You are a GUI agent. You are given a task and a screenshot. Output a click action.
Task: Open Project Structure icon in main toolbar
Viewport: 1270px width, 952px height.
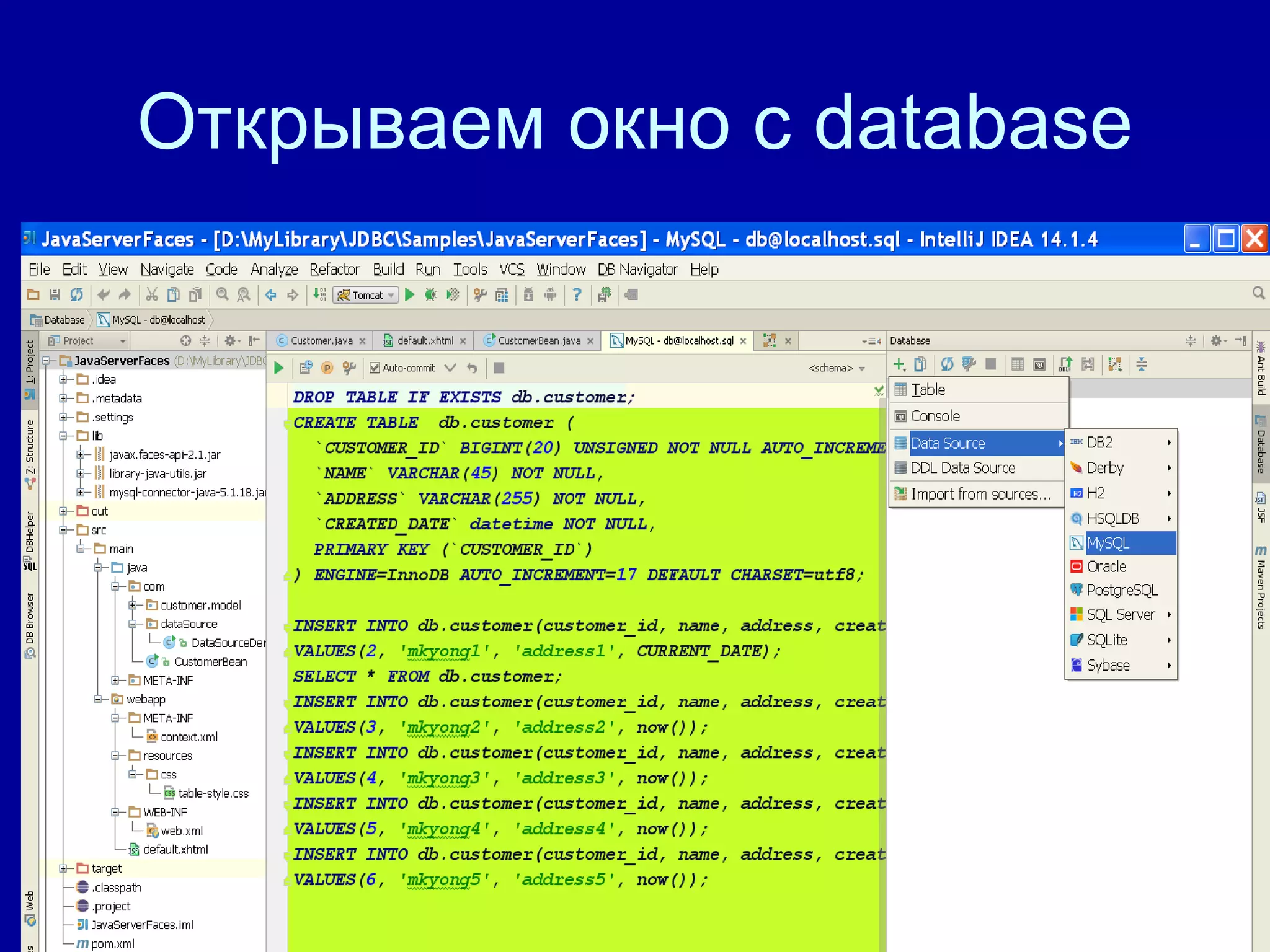502,295
